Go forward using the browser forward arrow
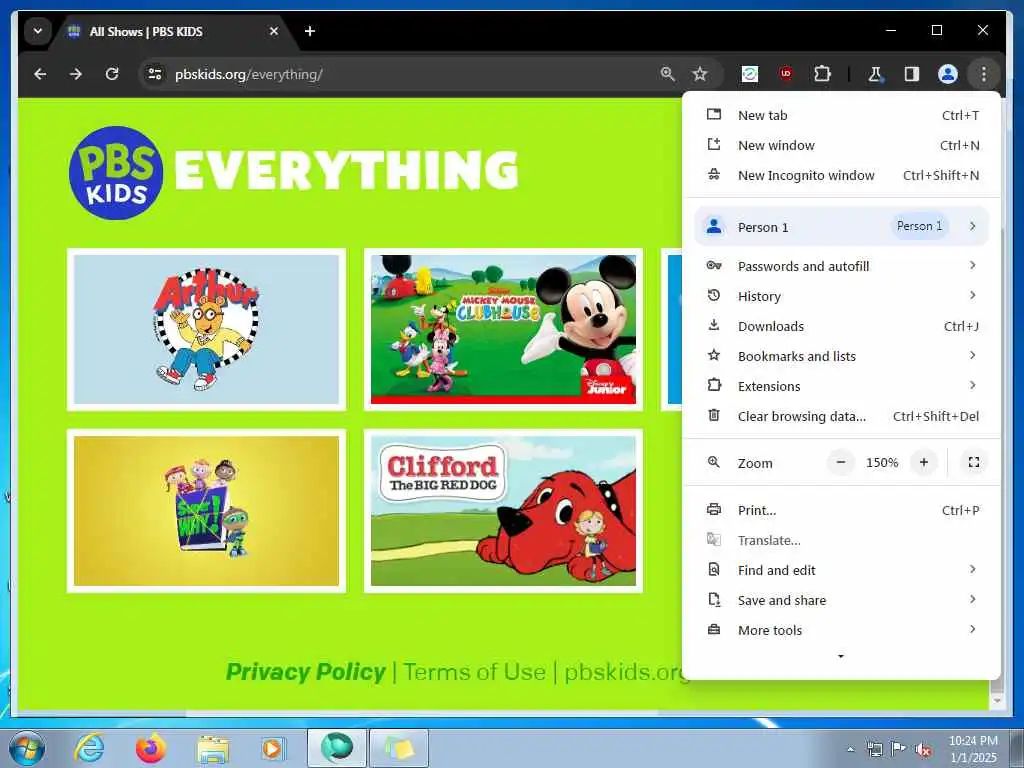Image resolution: width=1024 pixels, height=768 pixels. (76, 74)
